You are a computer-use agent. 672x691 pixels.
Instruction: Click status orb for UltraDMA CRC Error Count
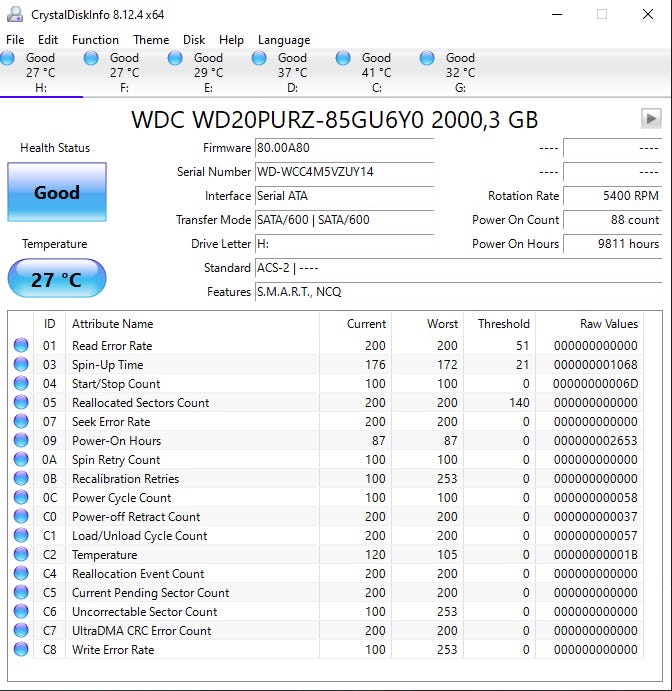tap(21, 630)
